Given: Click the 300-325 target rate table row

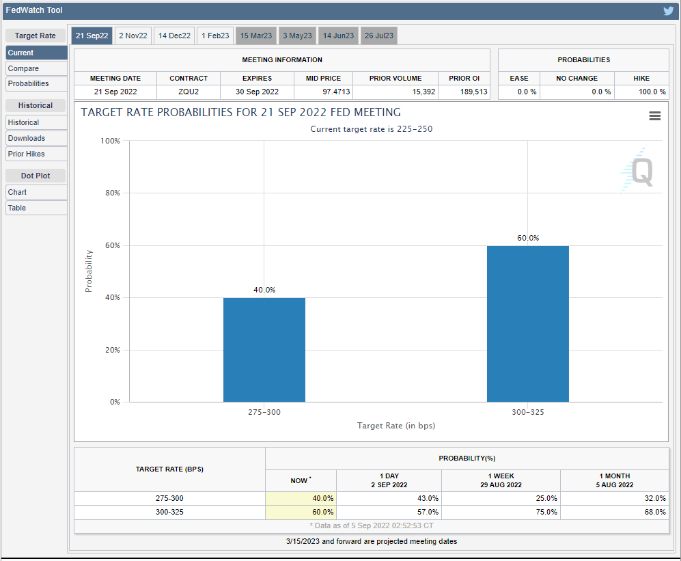Looking at the screenshot, I should point(371,512).
